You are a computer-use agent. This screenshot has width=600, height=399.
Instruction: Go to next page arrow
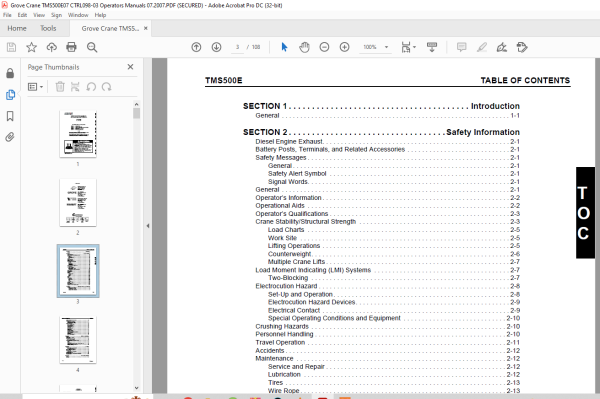coord(217,47)
